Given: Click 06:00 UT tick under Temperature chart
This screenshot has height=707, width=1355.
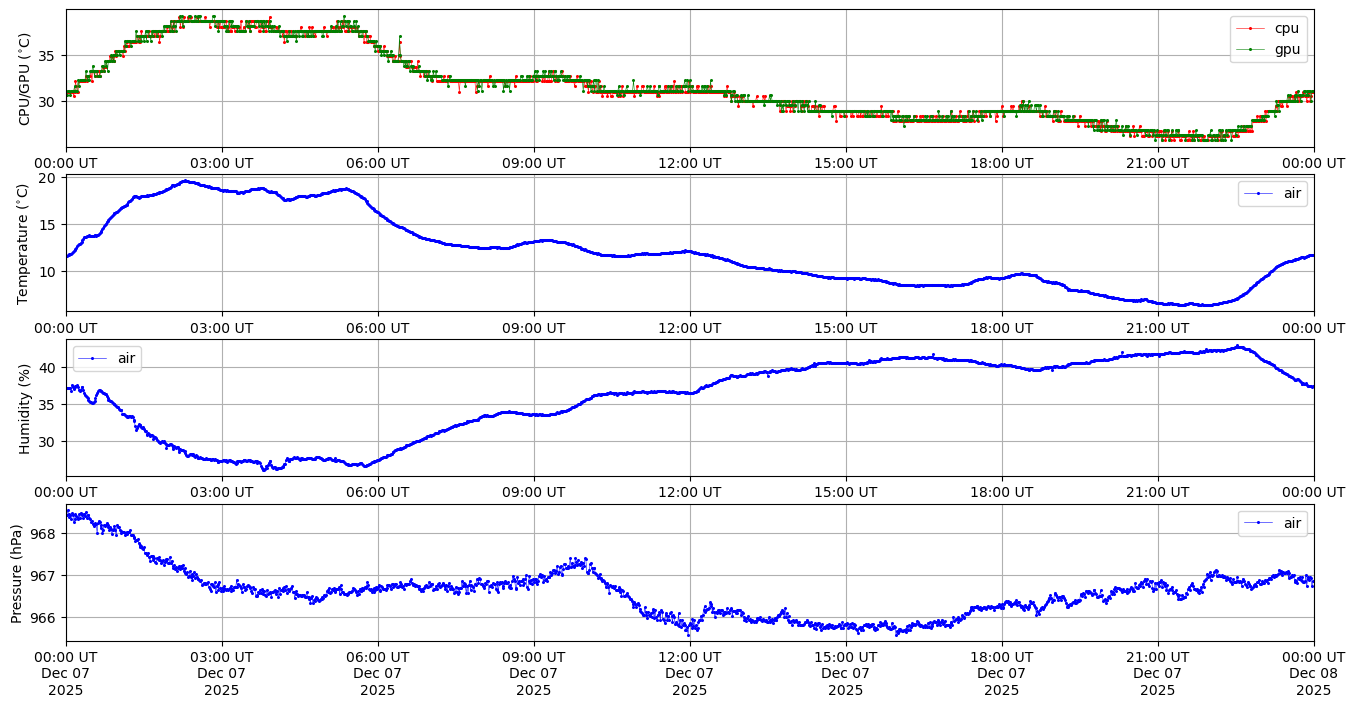Looking at the screenshot, I should click(377, 328).
